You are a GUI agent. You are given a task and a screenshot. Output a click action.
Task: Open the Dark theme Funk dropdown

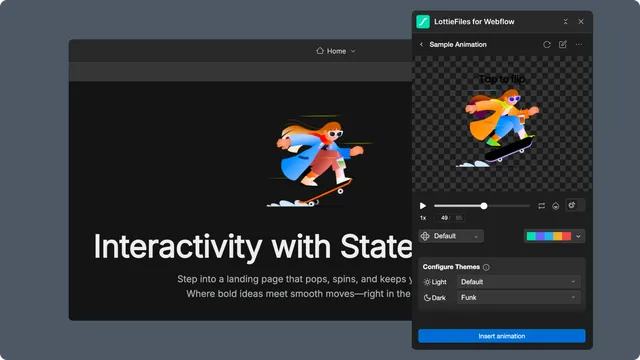pos(518,298)
